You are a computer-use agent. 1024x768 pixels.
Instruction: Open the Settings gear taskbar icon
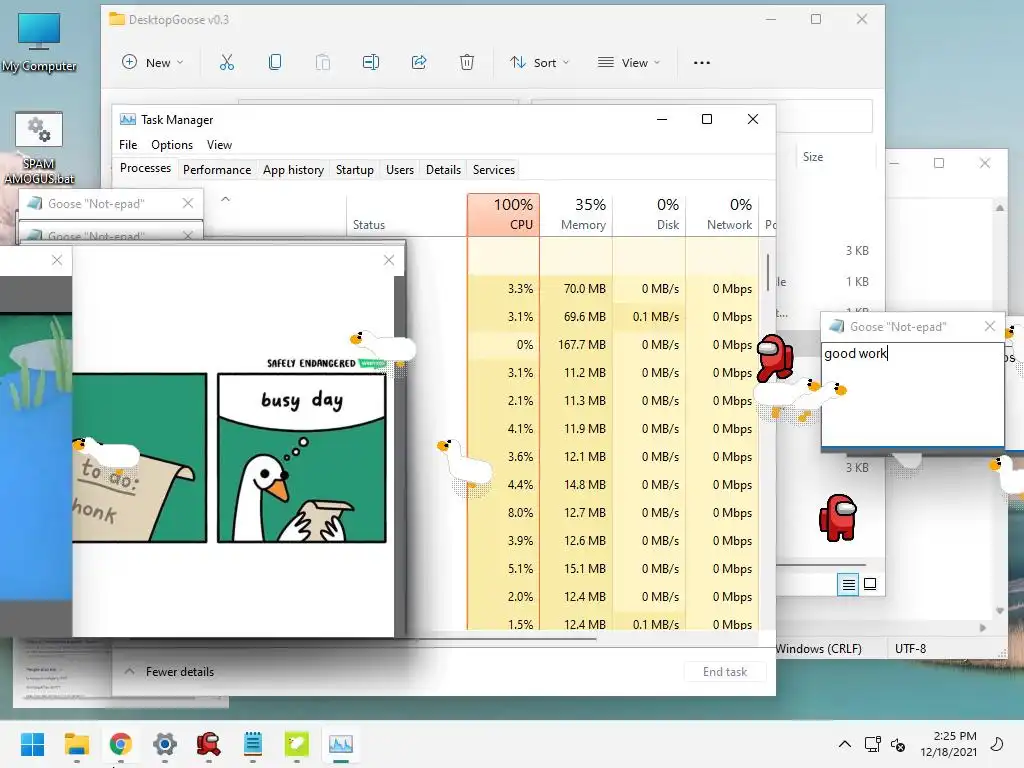[165, 744]
